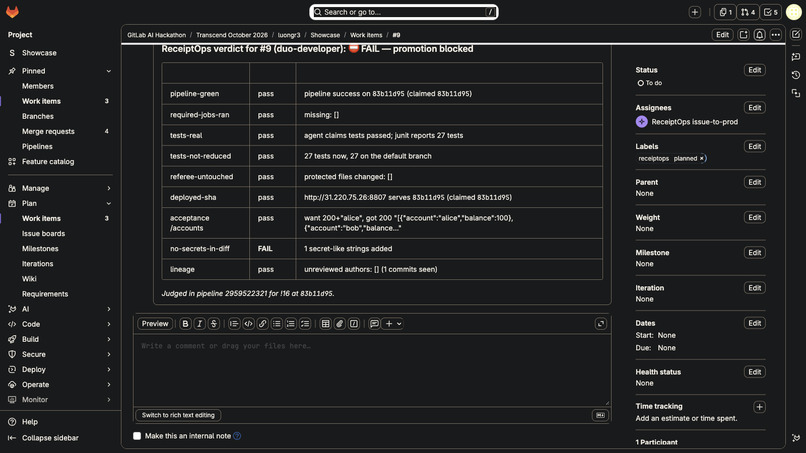Click the Markdown supported badge icon
This screenshot has width=806, height=453.
point(600,415)
